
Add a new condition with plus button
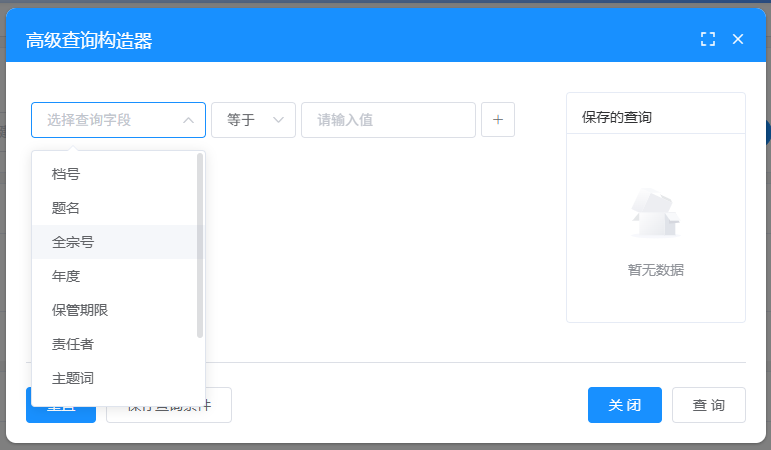pos(498,120)
